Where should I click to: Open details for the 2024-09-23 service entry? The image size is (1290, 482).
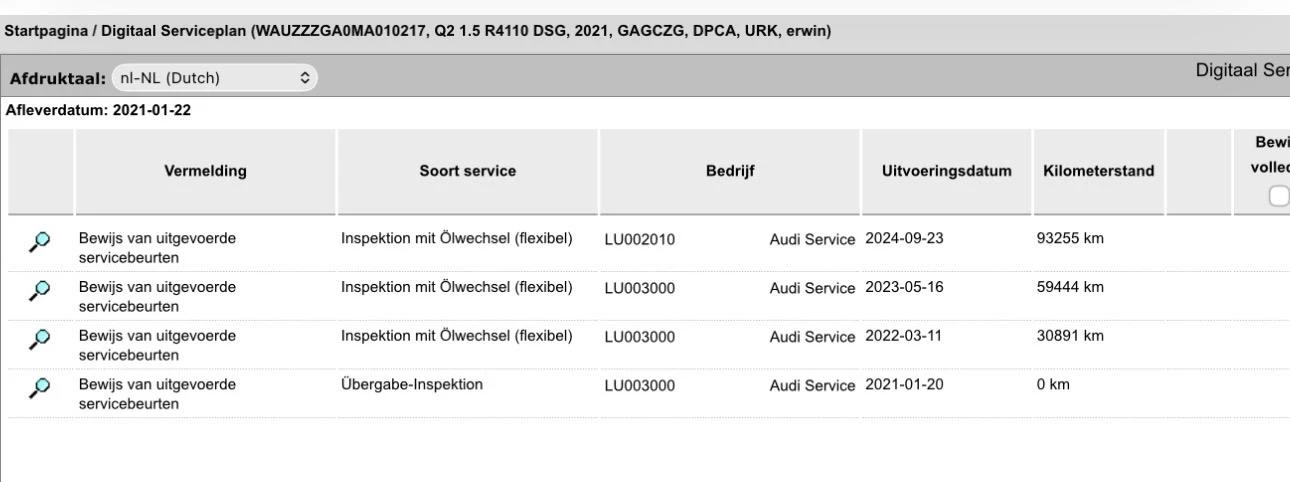40,241
